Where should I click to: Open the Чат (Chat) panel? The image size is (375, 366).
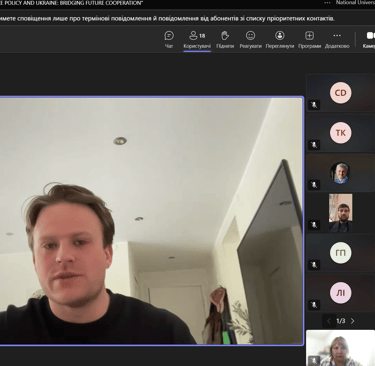169,40
